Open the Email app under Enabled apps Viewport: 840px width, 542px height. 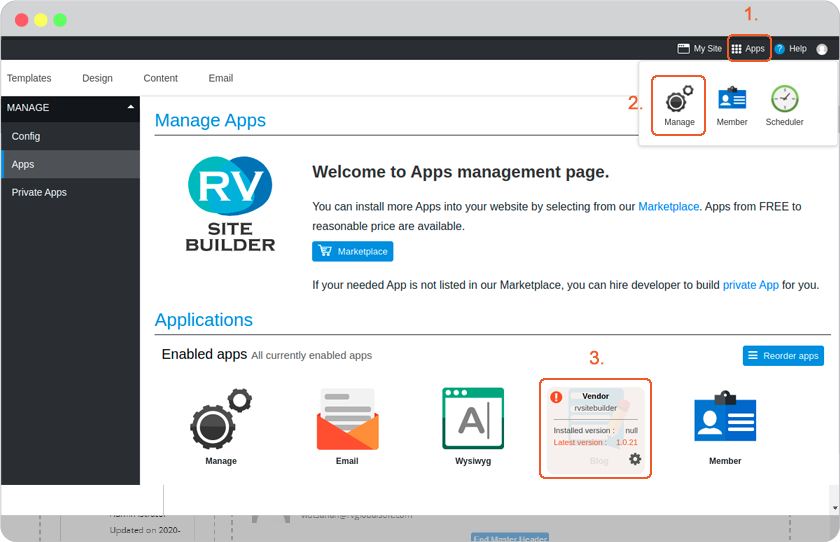(x=347, y=426)
